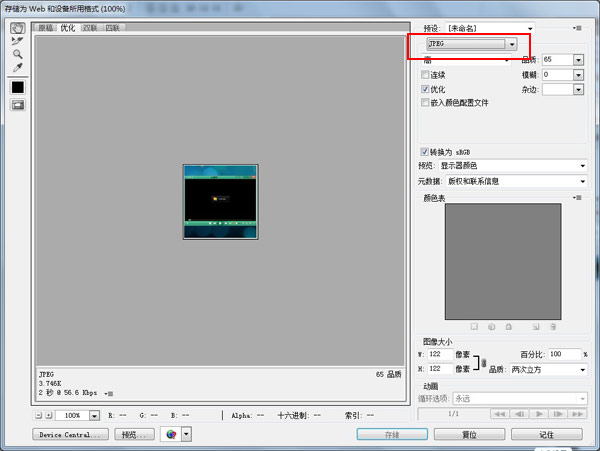This screenshot has width=600, height=451.
Task: Click the play animation button
Action: [539, 414]
